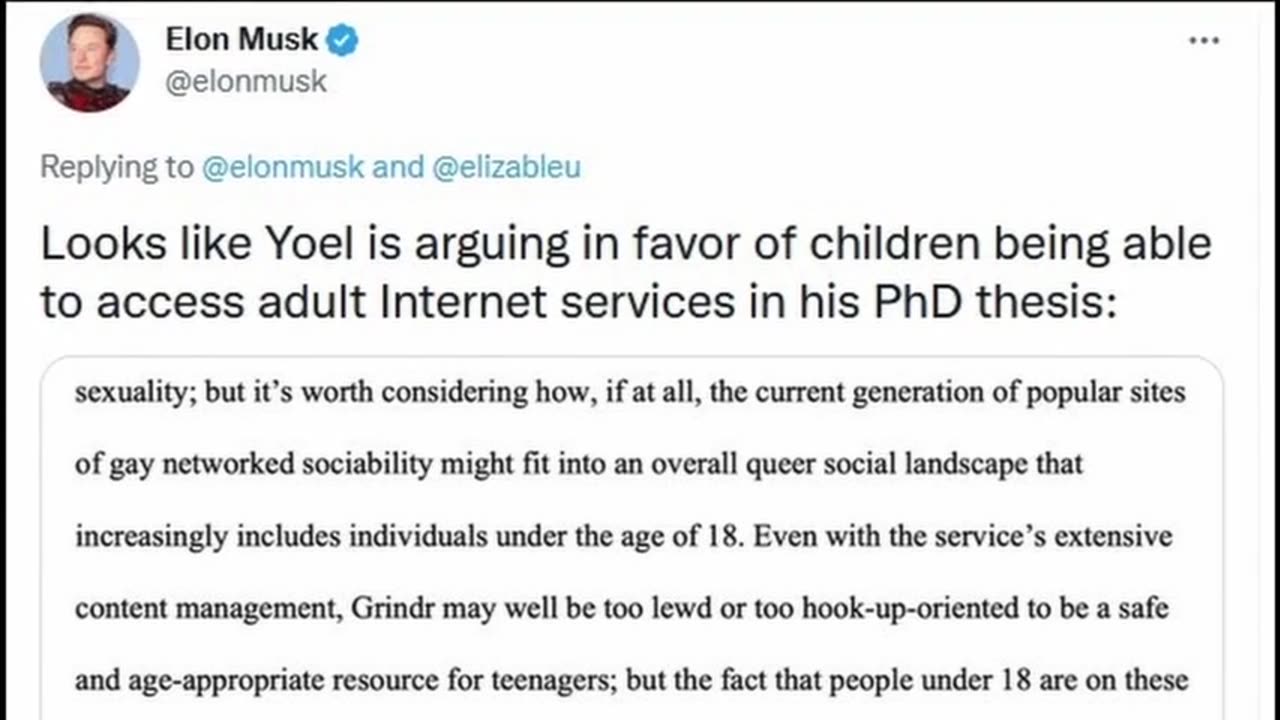Click excerpt line starting 'increasingly includes individuals'
The image size is (1280, 720).
[623, 536]
